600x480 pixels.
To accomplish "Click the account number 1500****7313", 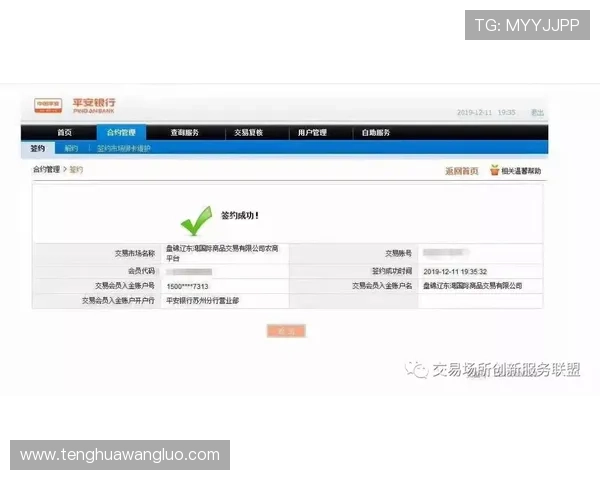I will pos(188,286).
